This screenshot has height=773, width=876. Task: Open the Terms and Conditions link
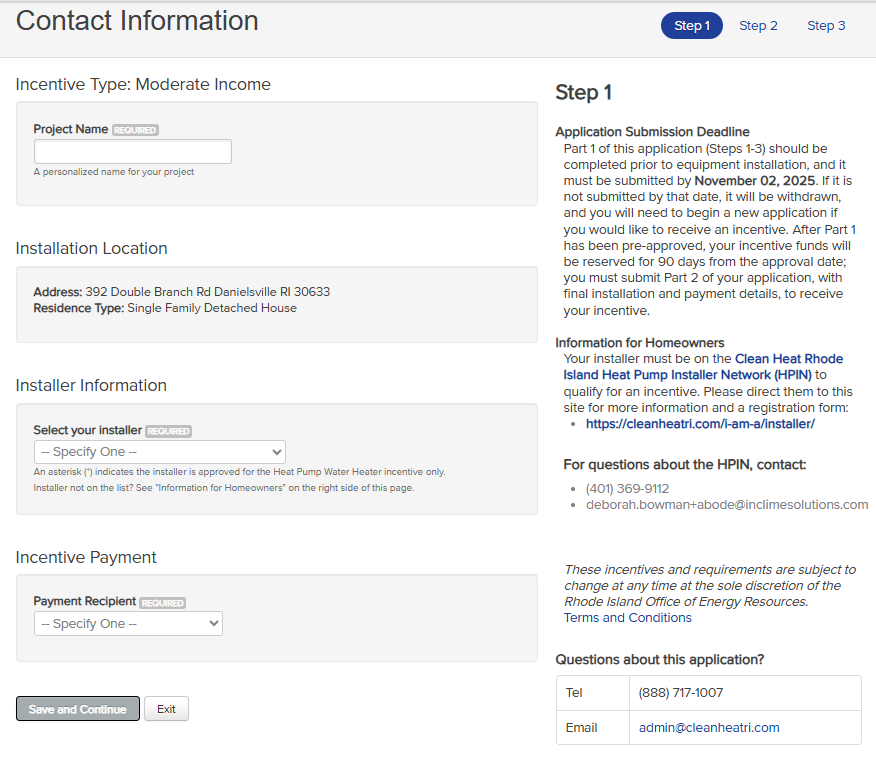627,618
